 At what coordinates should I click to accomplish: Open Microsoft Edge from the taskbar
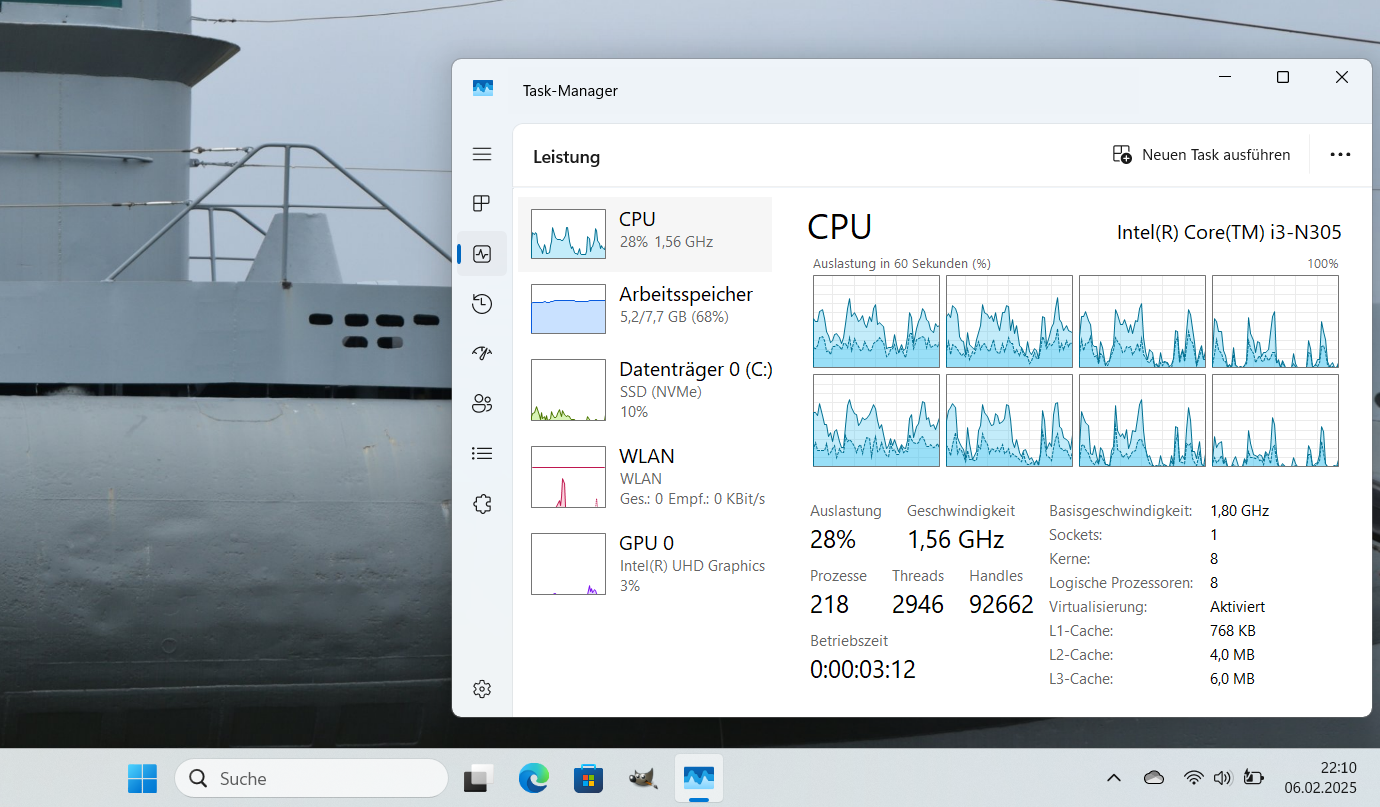click(533, 778)
